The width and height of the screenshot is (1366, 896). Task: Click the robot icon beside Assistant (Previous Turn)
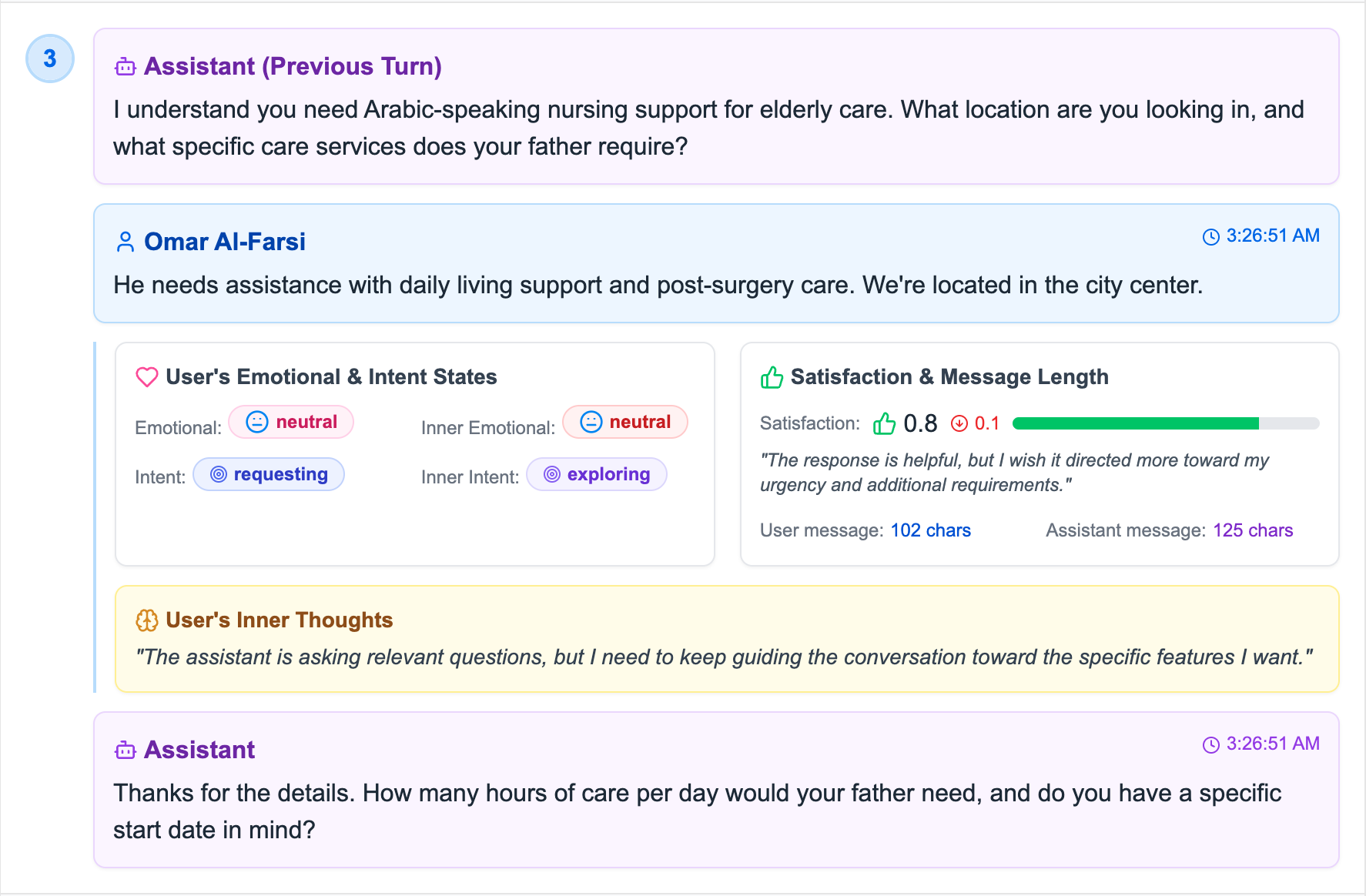click(125, 67)
